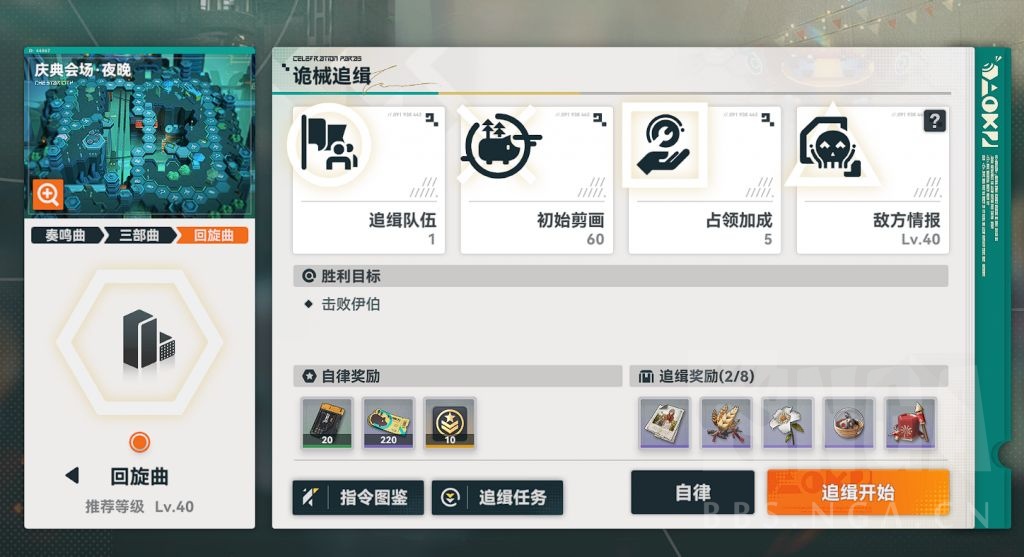Open the 指令图鉴 command guide

click(358, 498)
